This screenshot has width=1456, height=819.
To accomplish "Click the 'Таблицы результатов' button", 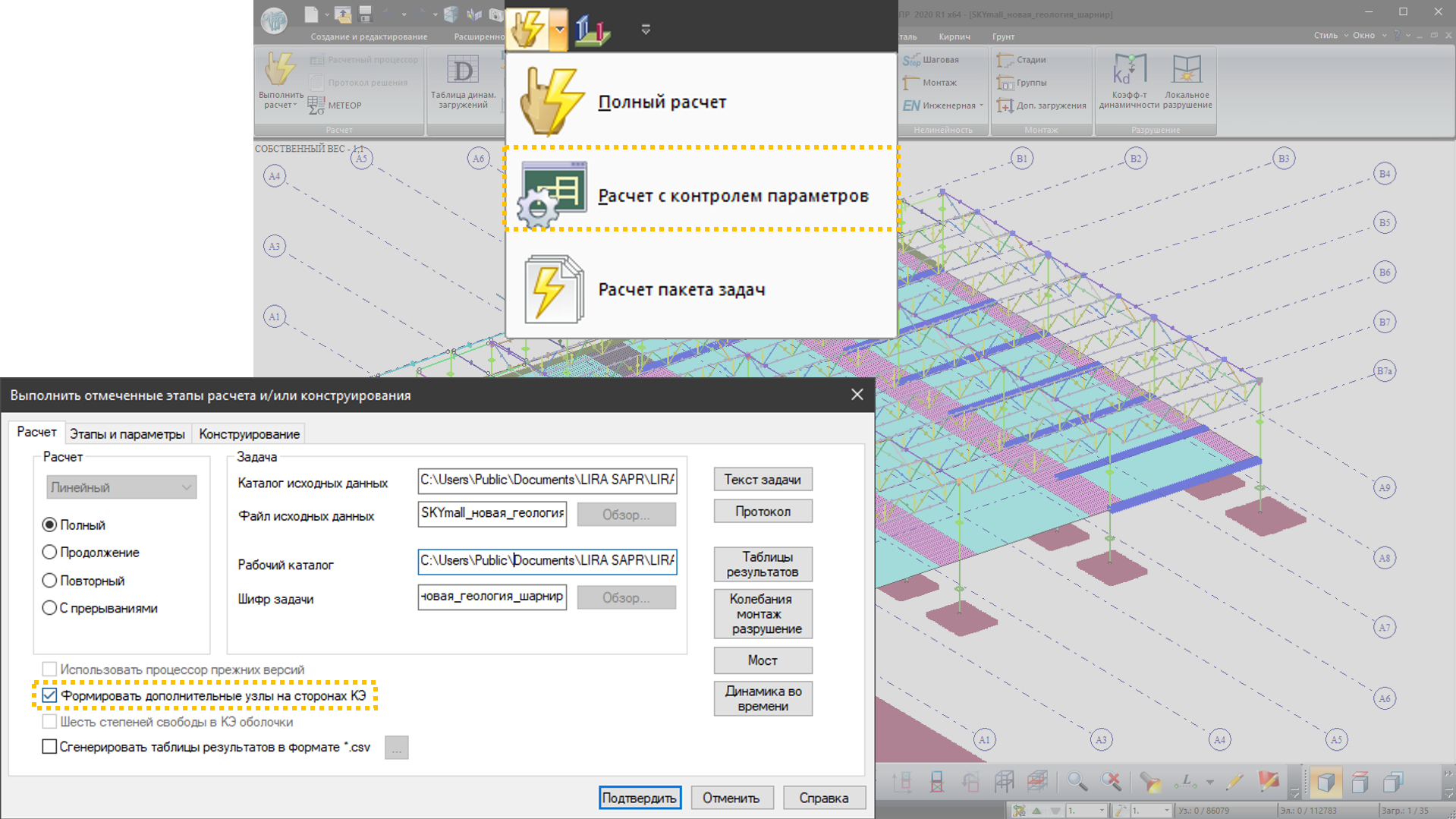I will pos(763,564).
